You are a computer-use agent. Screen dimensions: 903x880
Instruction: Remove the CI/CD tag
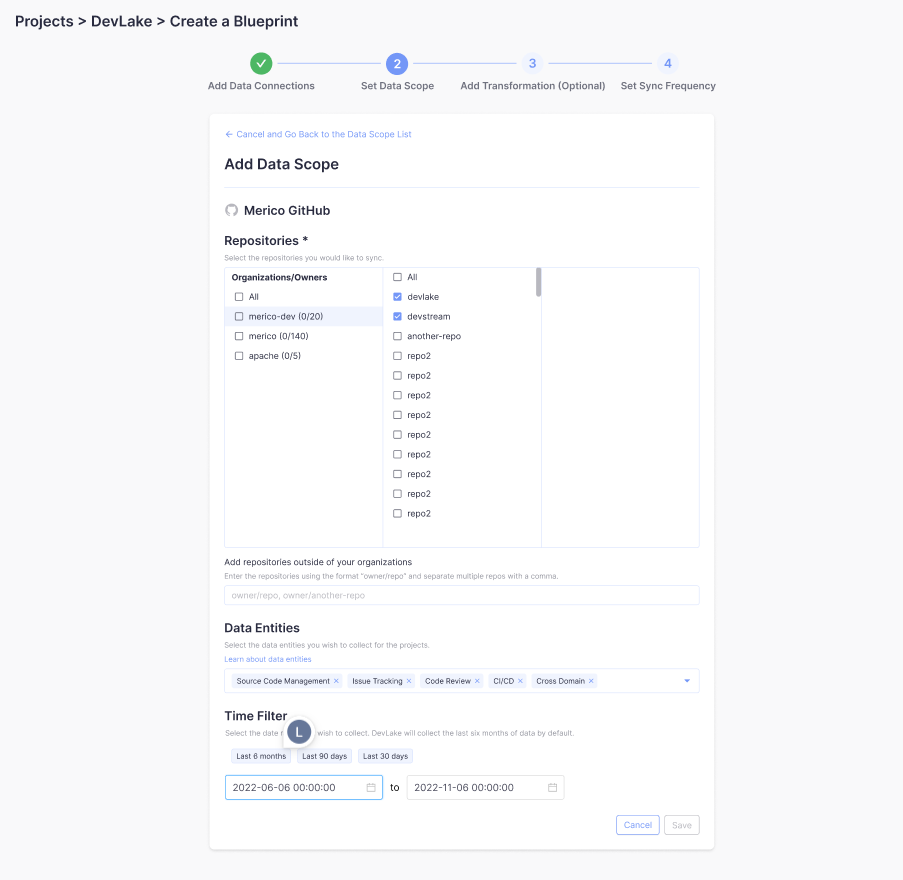520,681
